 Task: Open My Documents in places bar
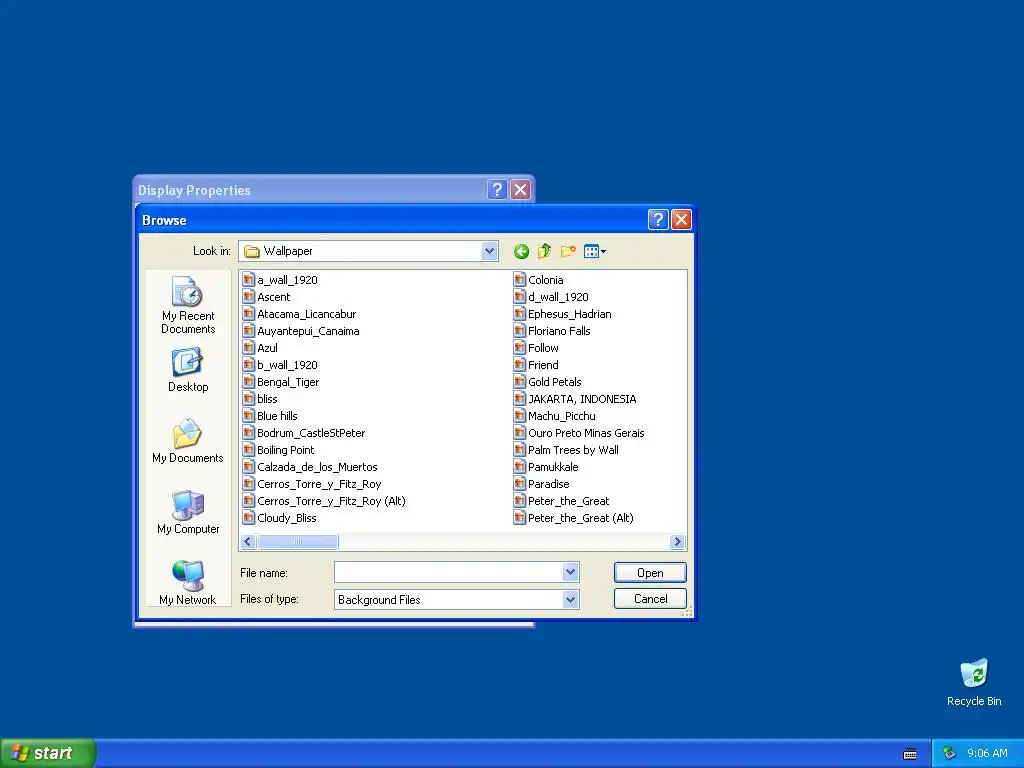[x=188, y=441]
